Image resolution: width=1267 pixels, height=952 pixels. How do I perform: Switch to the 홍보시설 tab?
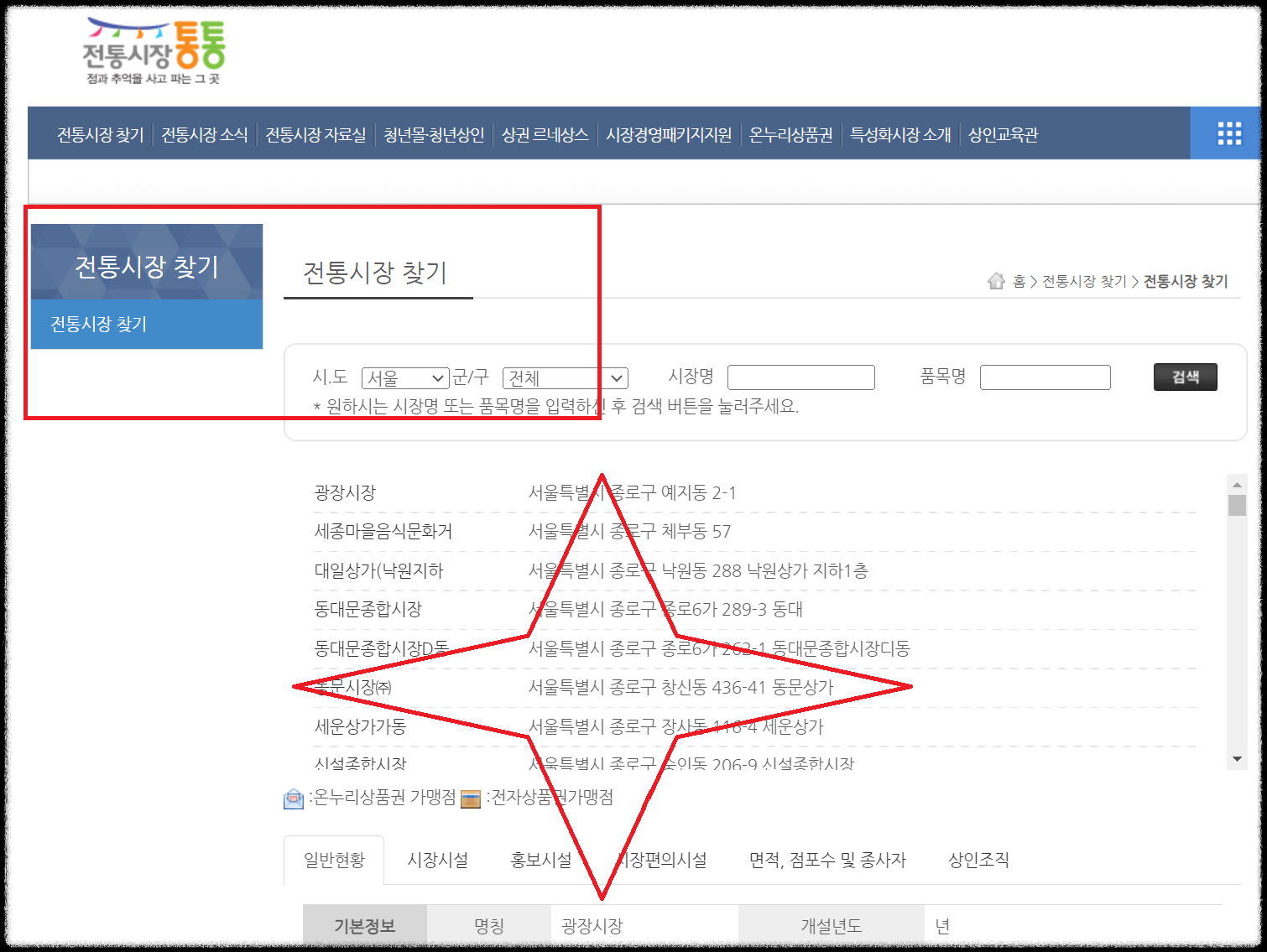tap(541, 860)
